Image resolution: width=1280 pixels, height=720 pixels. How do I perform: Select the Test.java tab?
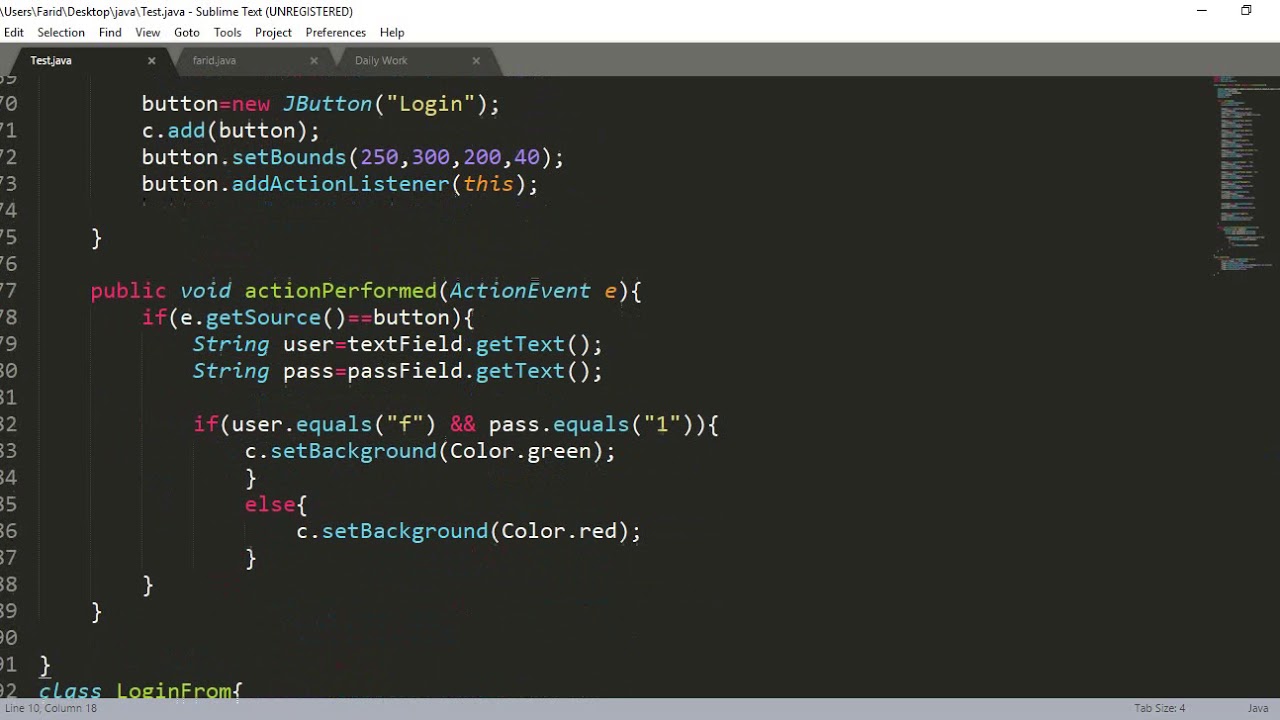51,61
